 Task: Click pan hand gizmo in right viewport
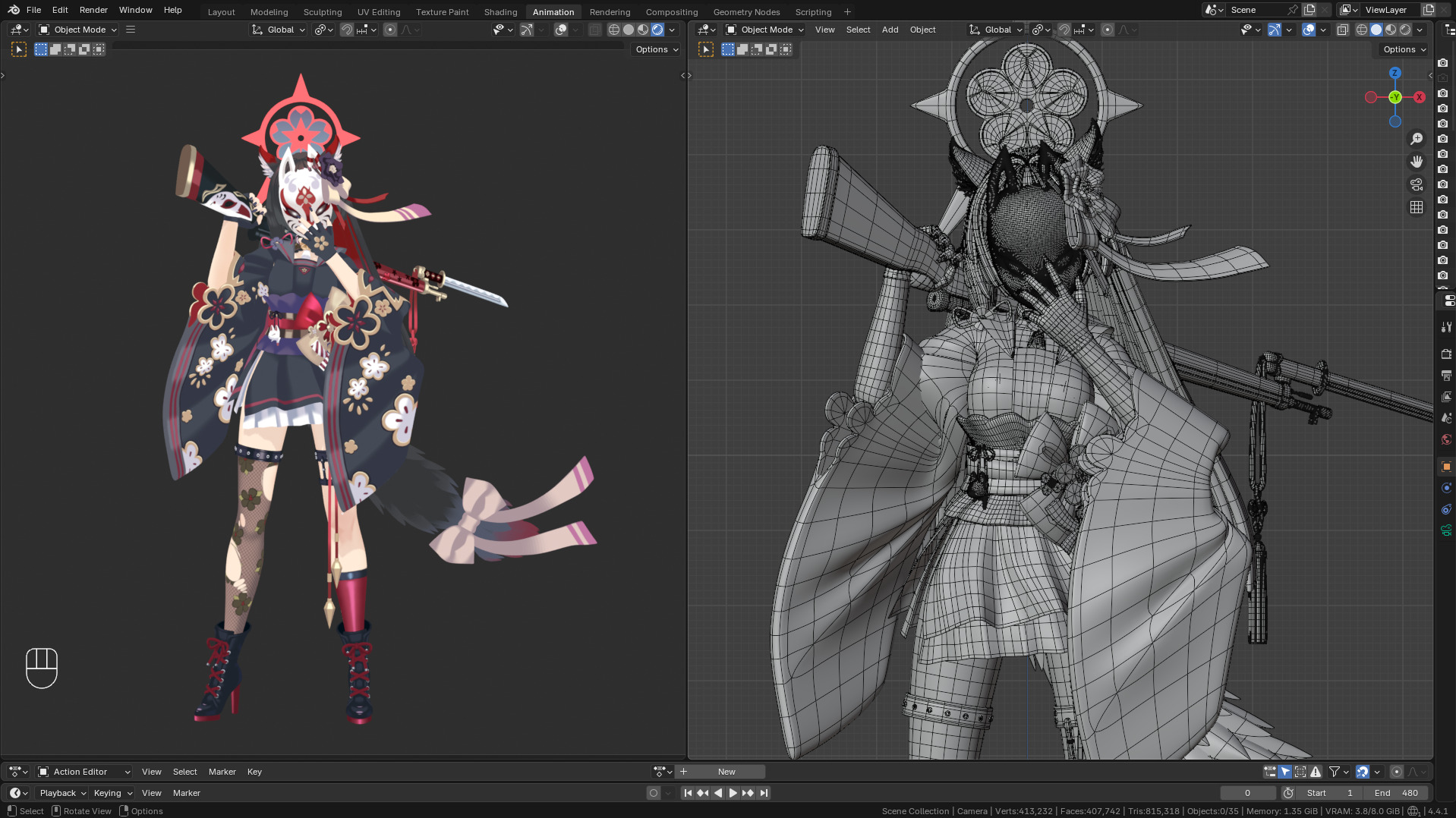1417,162
